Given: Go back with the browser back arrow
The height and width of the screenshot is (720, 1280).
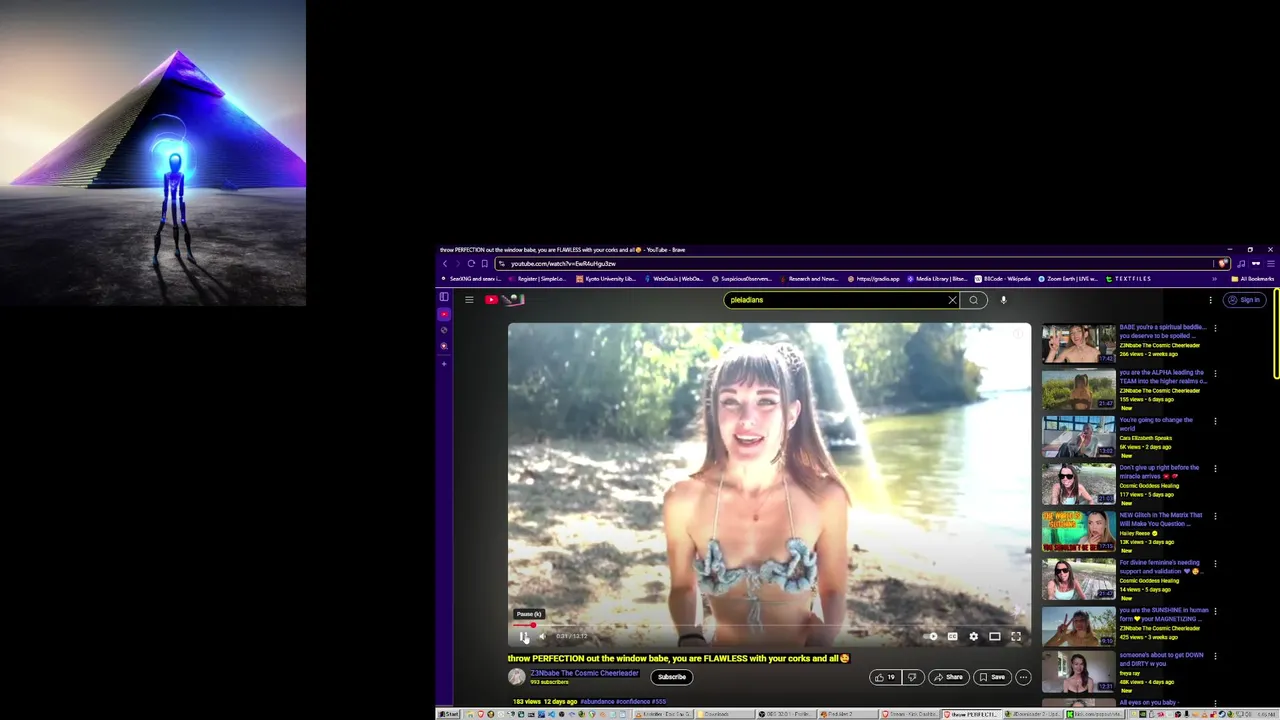Looking at the screenshot, I should point(445,264).
